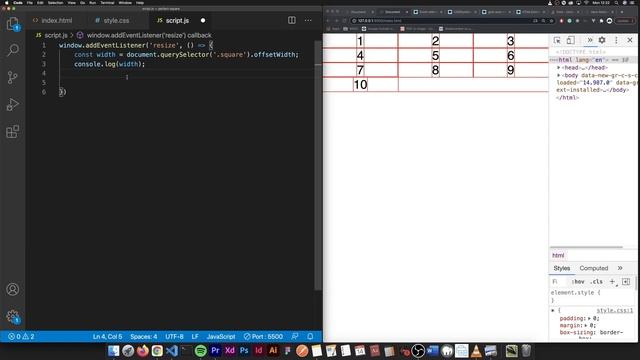The width and height of the screenshot is (640, 360).
Task: Open the Run and Debug view
Action: pos(13,104)
